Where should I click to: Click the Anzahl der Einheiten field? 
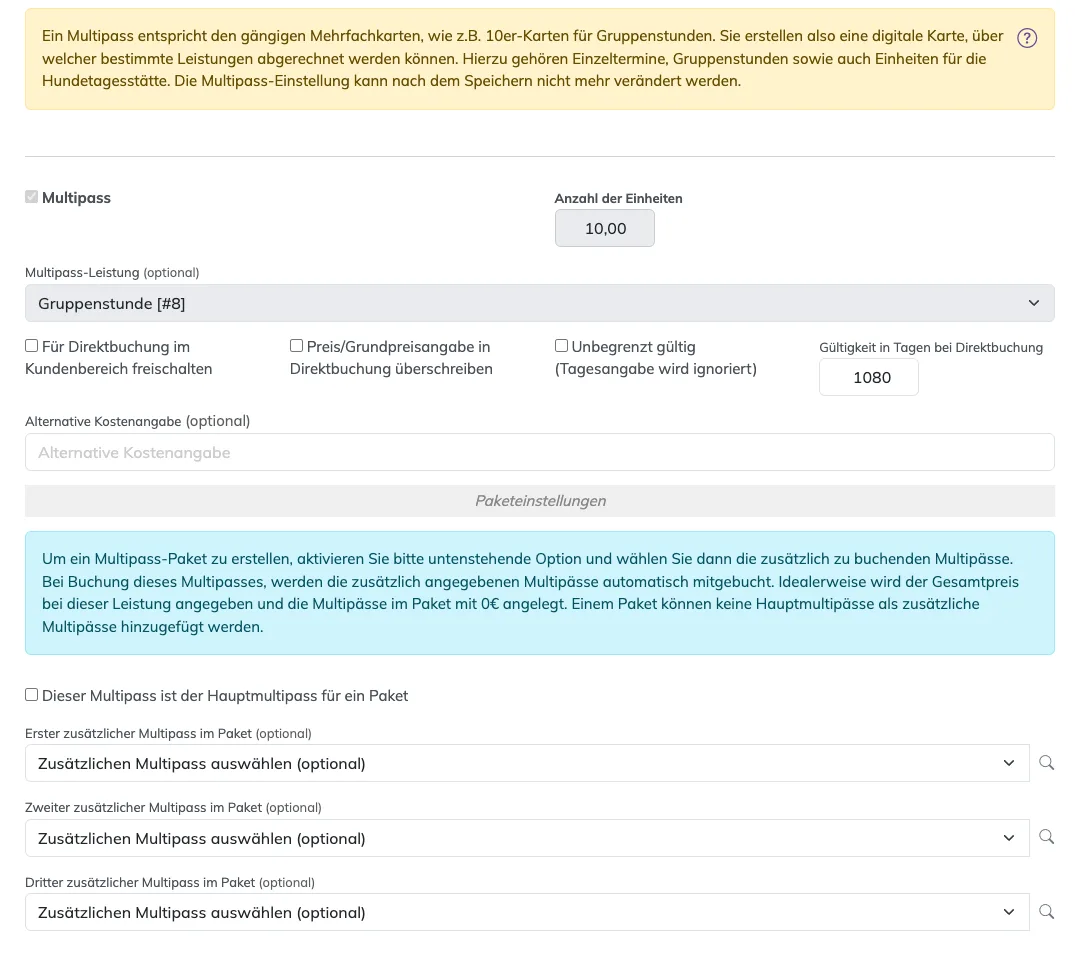point(605,228)
